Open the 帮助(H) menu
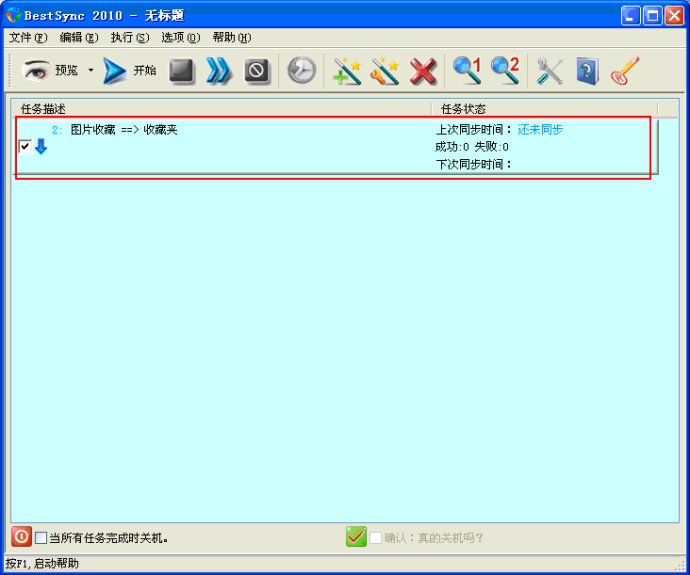 tap(232, 38)
